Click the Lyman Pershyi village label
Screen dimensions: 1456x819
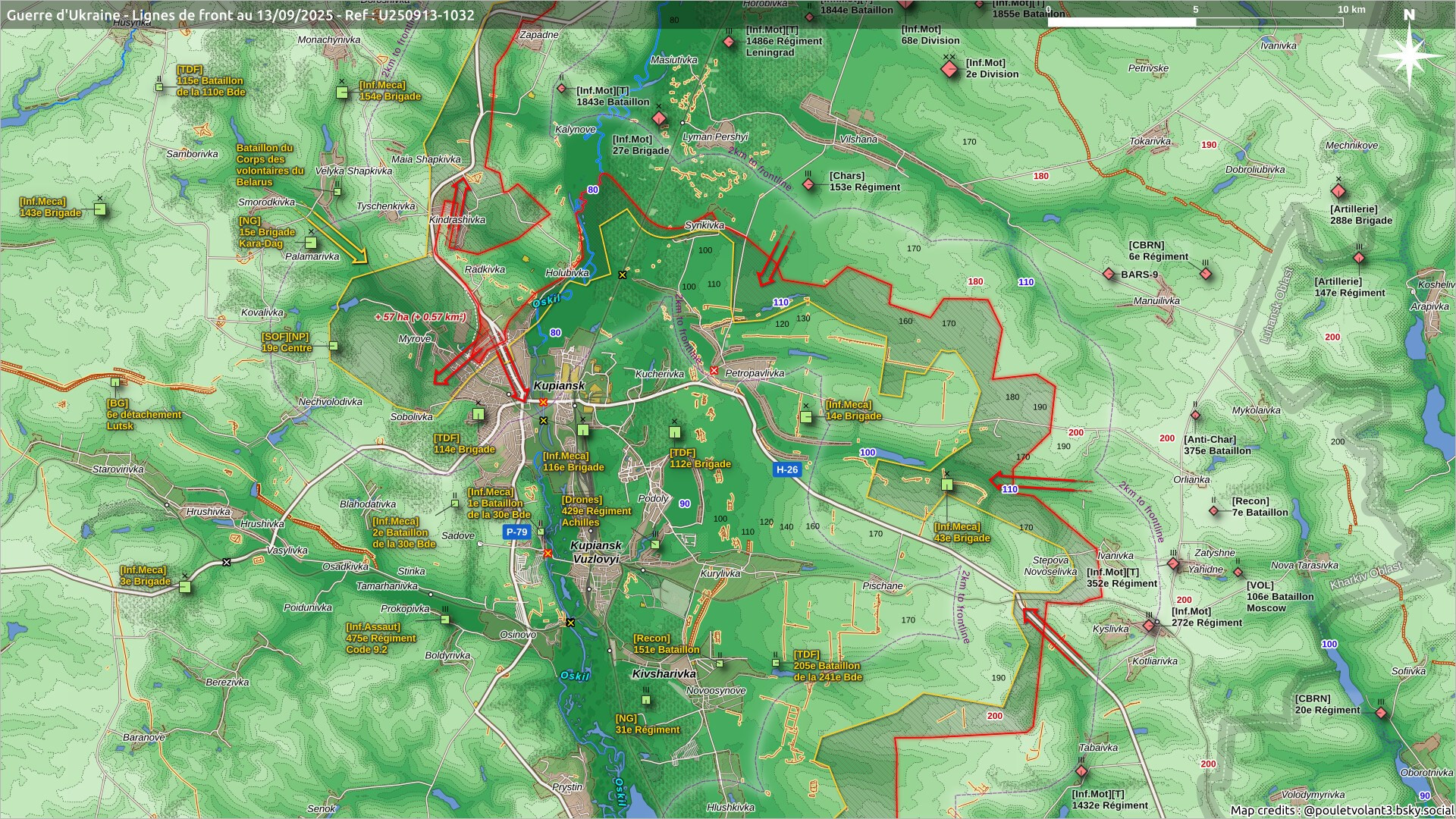point(715,137)
